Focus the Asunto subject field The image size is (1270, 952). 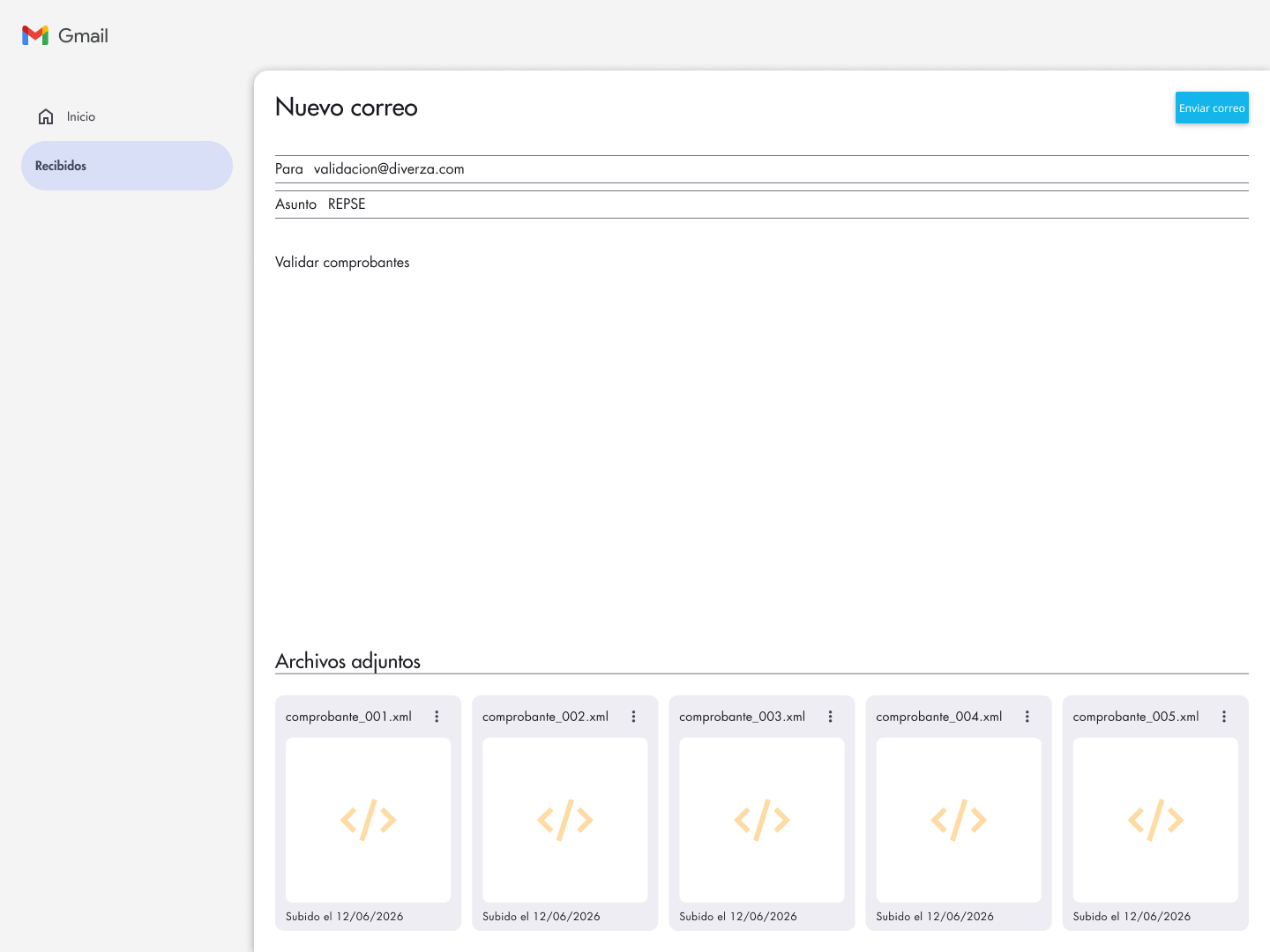[x=762, y=205]
